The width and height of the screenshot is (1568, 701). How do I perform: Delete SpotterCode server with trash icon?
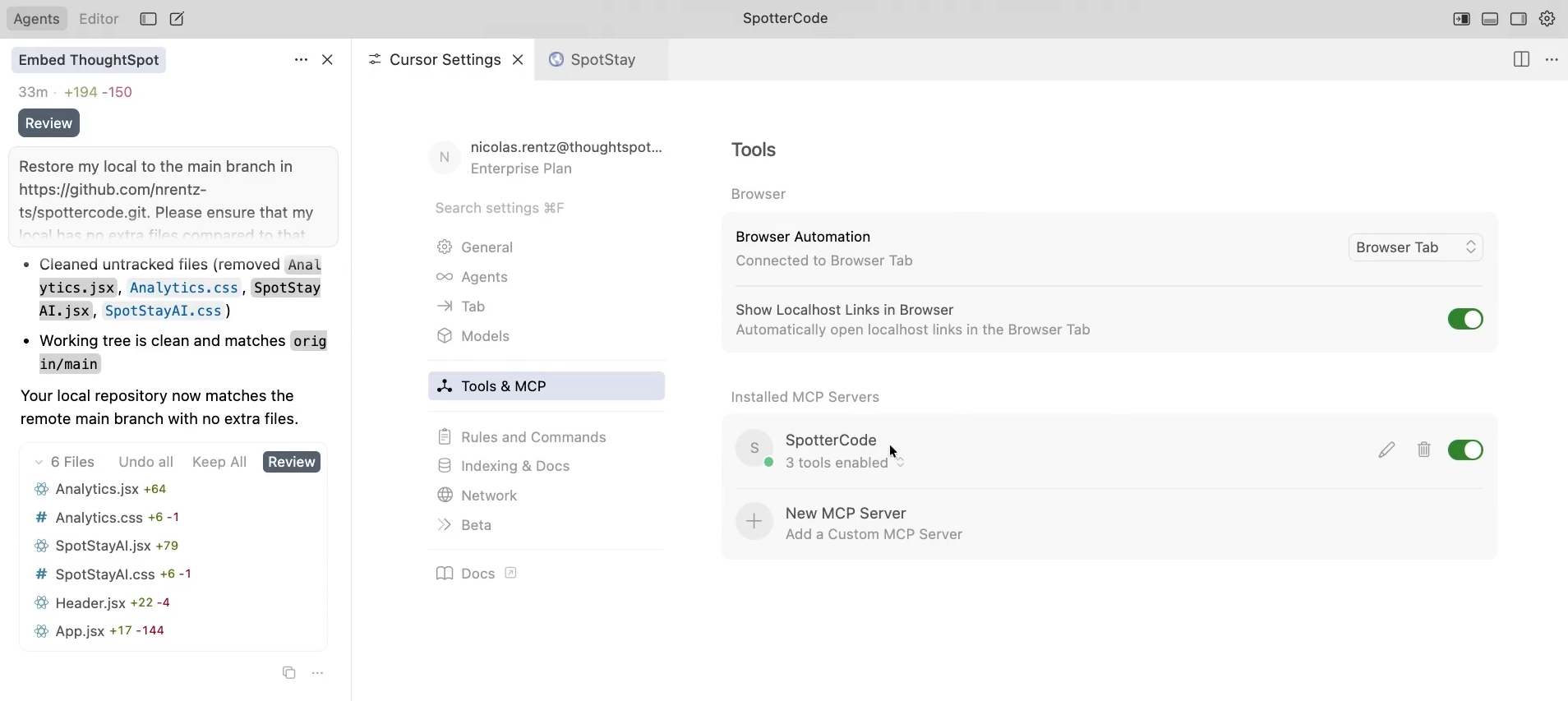[x=1424, y=450]
